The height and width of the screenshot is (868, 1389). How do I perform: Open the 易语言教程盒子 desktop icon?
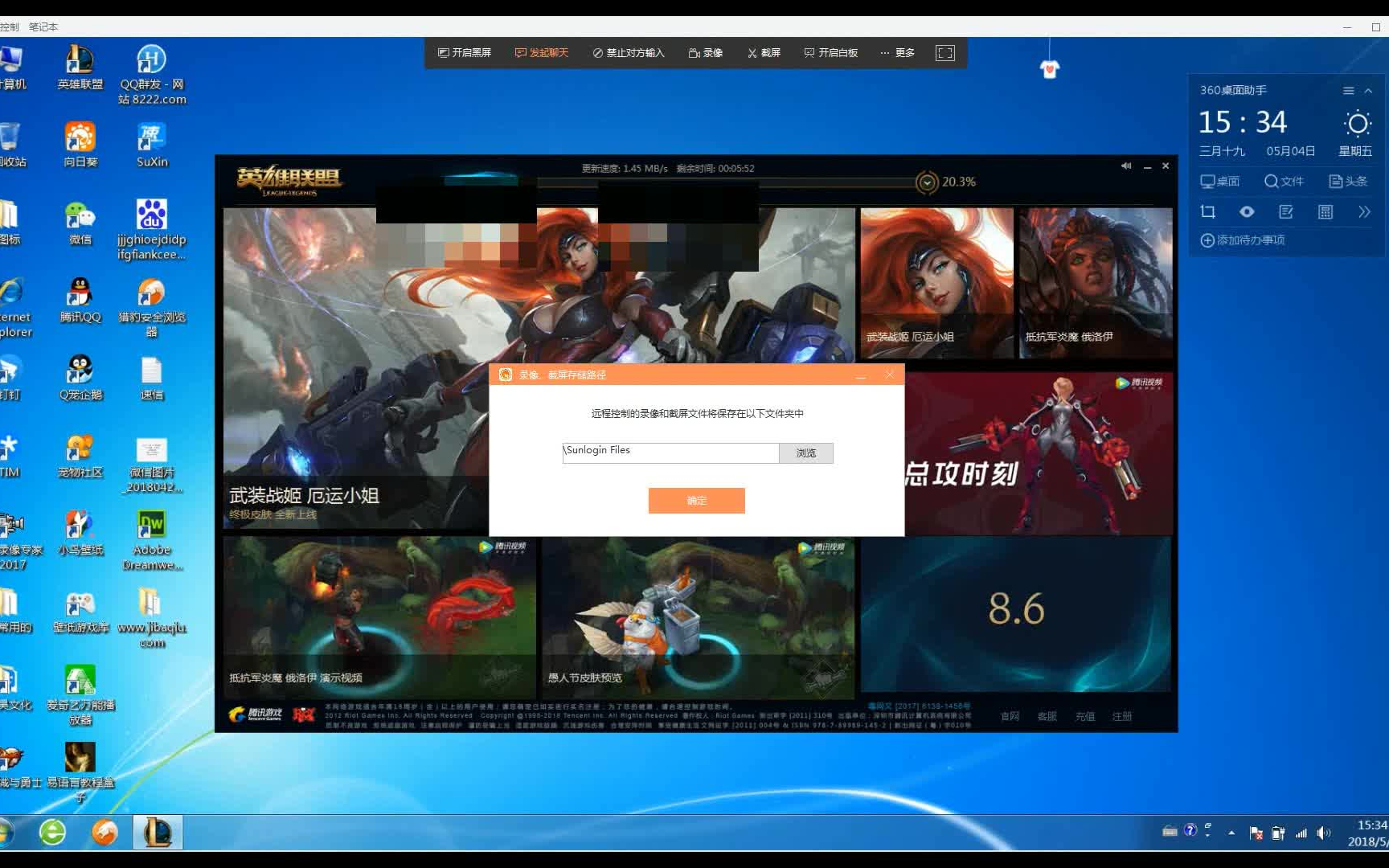point(80,773)
